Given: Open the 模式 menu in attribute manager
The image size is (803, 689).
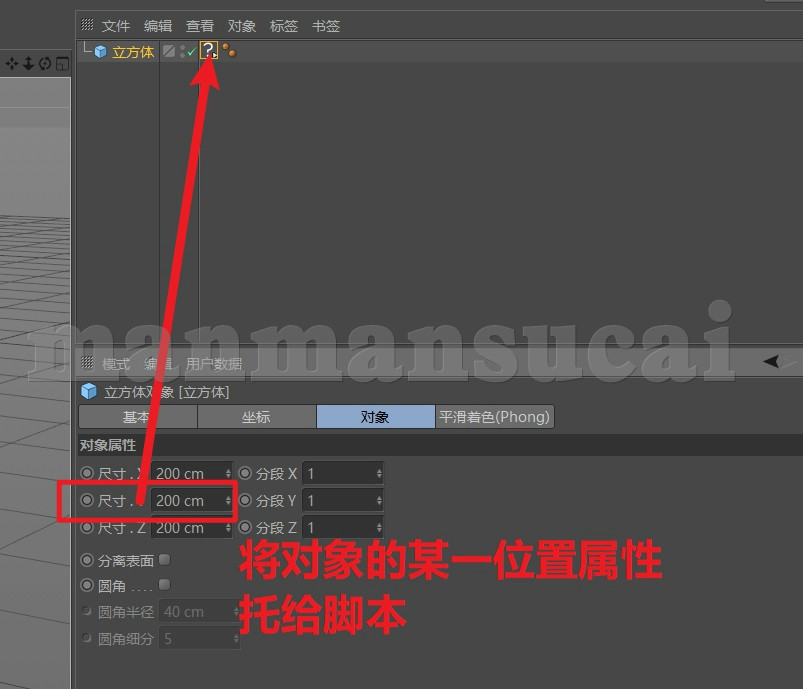Looking at the screenshot, I should 116,364.
